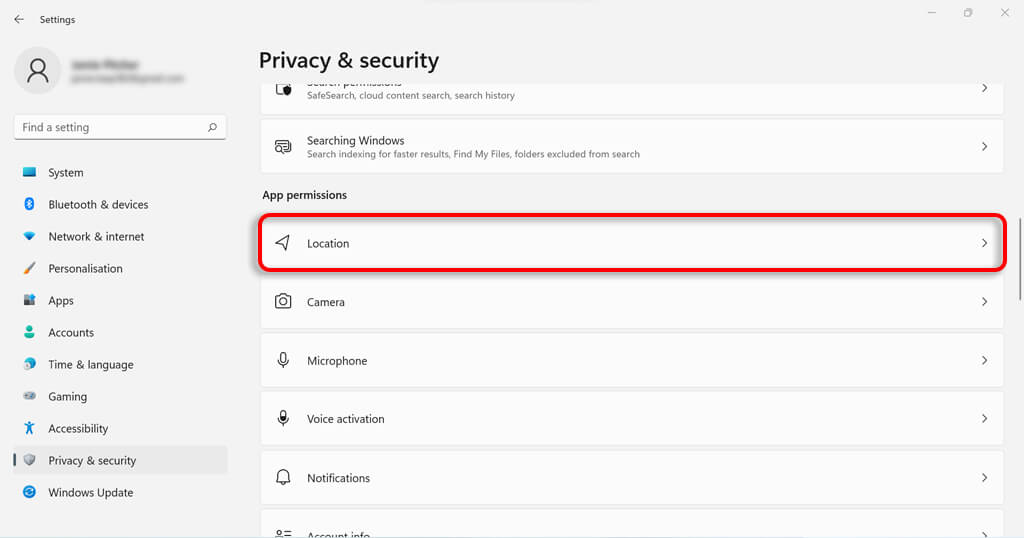The height and width of the screenshot is (538, 1024).
Task: Go to Windows Update section
Action: tap(90, 492)
